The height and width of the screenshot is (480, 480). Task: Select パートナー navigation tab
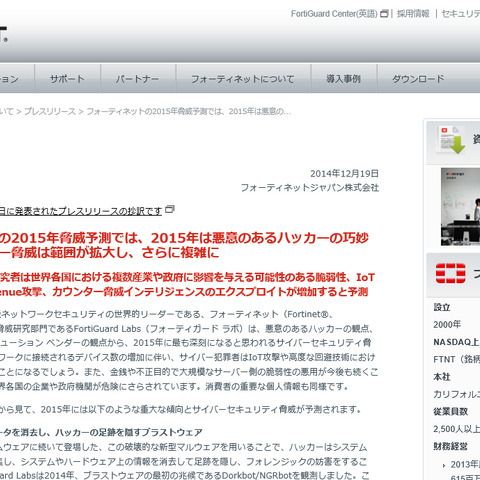click(138, 79)
